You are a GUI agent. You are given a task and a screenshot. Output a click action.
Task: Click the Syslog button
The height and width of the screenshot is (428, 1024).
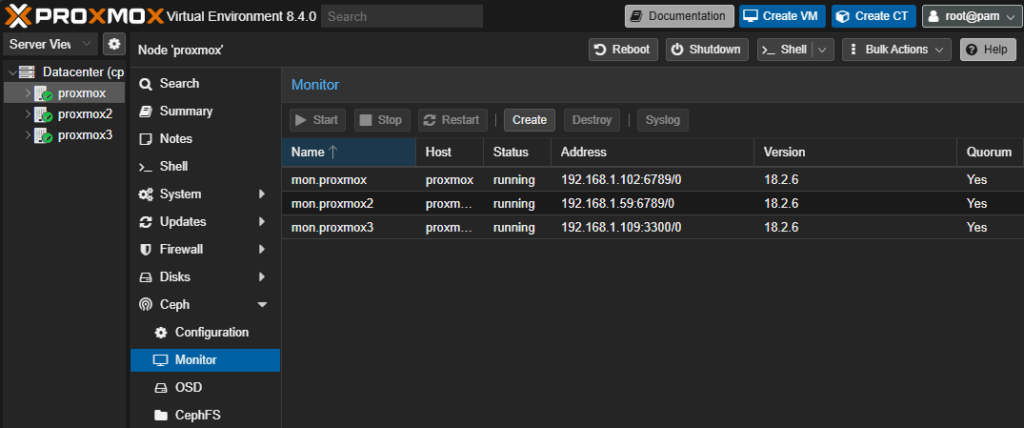pyautogui.click(x=663, y=120)
